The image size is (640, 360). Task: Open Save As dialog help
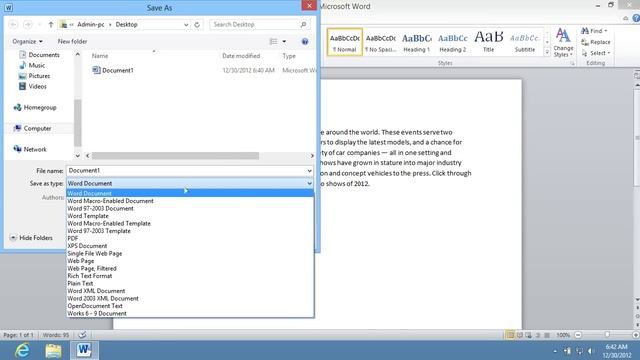click(305, 41)
